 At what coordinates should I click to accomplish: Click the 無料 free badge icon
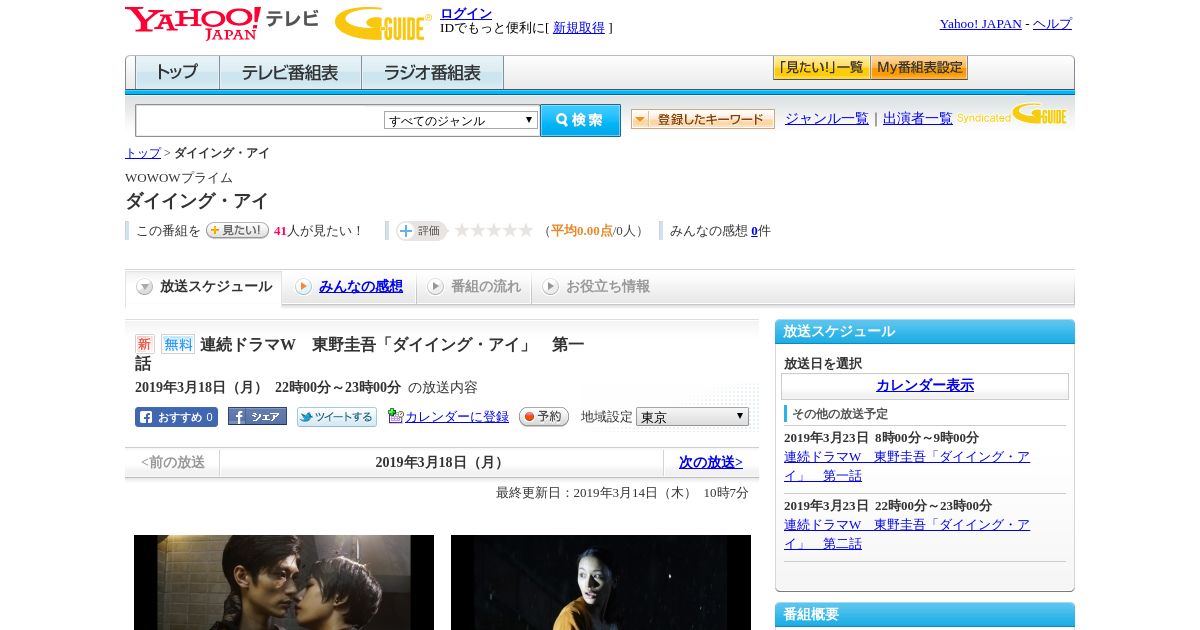178,344
